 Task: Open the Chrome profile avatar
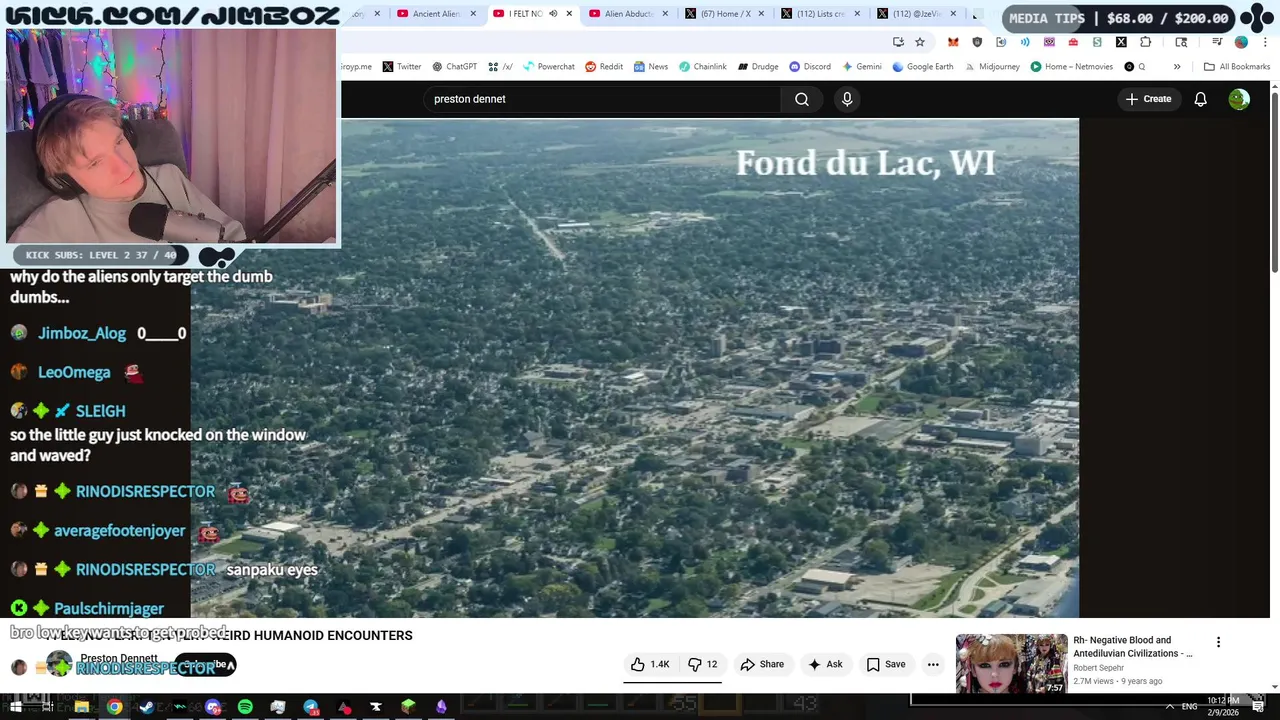pyautogui.click(x=1241, y=42)
